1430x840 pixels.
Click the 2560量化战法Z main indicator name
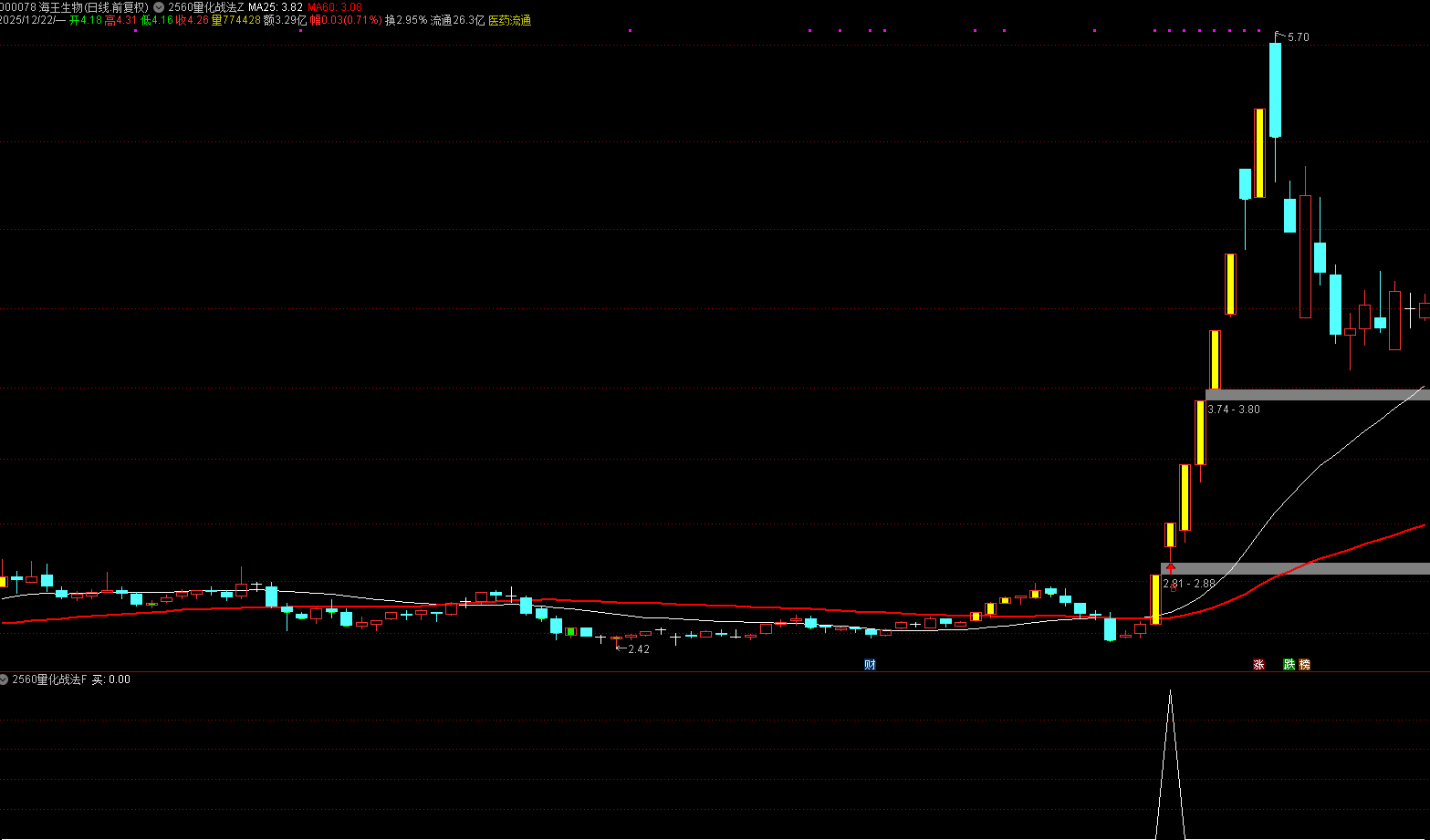pos(206,7)
